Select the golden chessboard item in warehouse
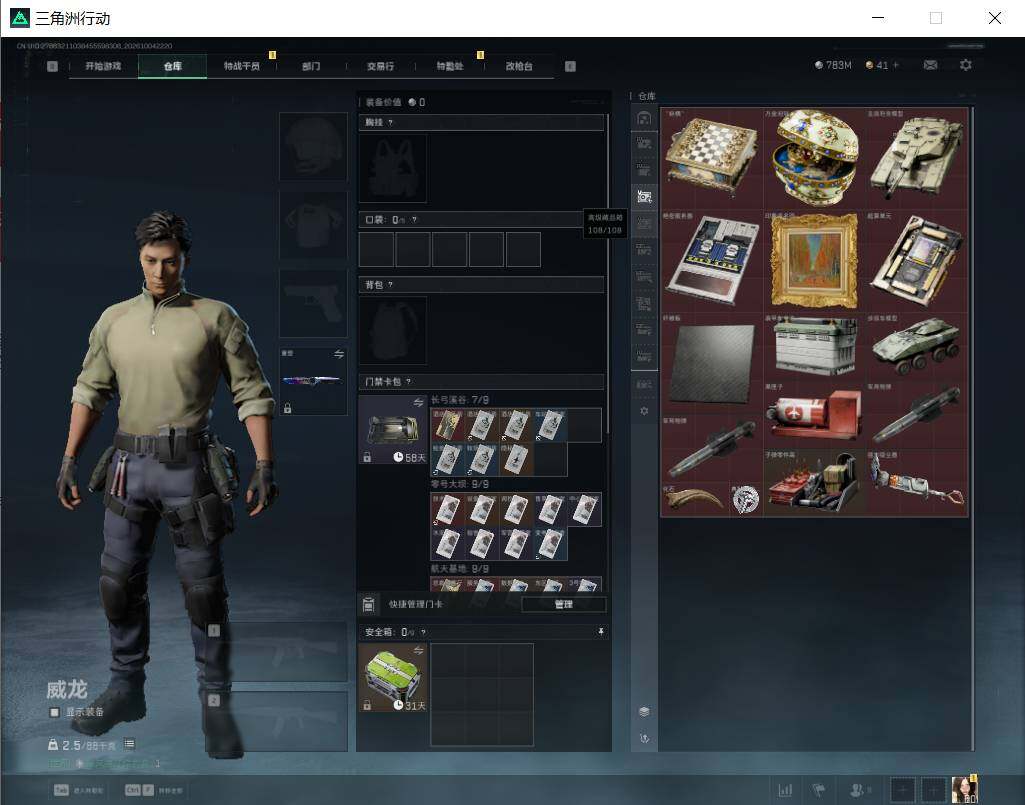Image resolution: width=1025 pixels, height=805 pixels. click(711, 157)
